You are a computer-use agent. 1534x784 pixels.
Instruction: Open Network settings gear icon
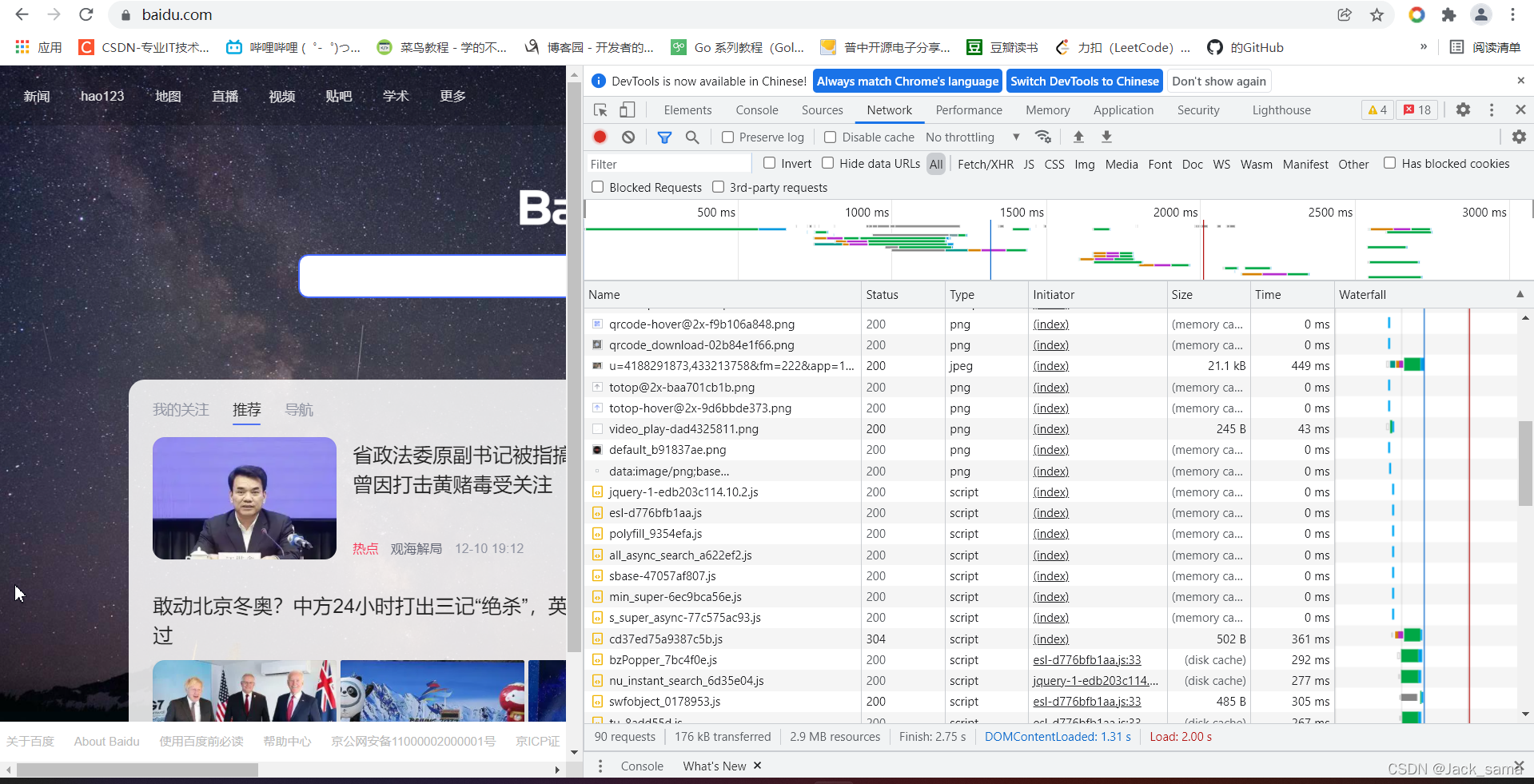[x=1519, y=137]
